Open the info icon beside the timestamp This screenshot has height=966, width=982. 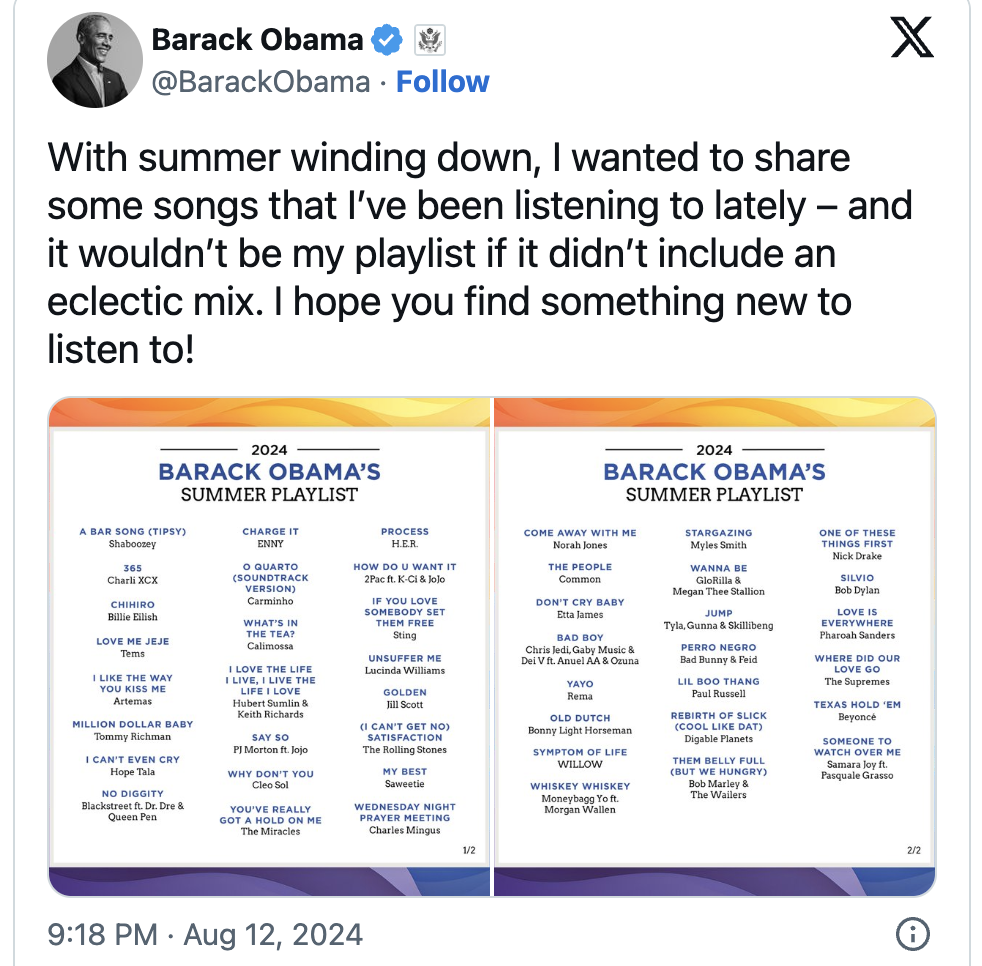912,934
